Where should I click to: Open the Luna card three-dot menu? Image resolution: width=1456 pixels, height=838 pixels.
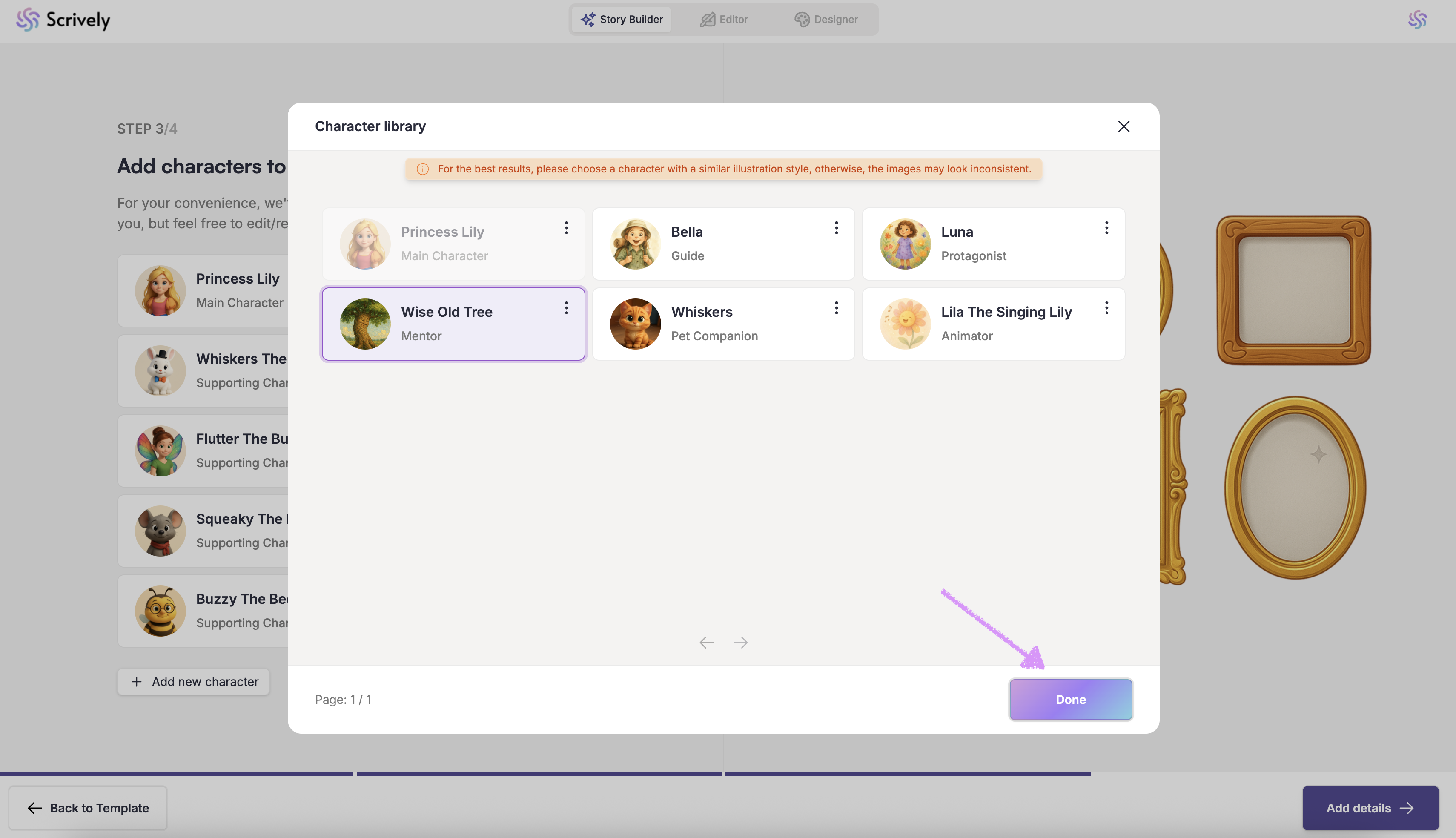(1106, 228)
